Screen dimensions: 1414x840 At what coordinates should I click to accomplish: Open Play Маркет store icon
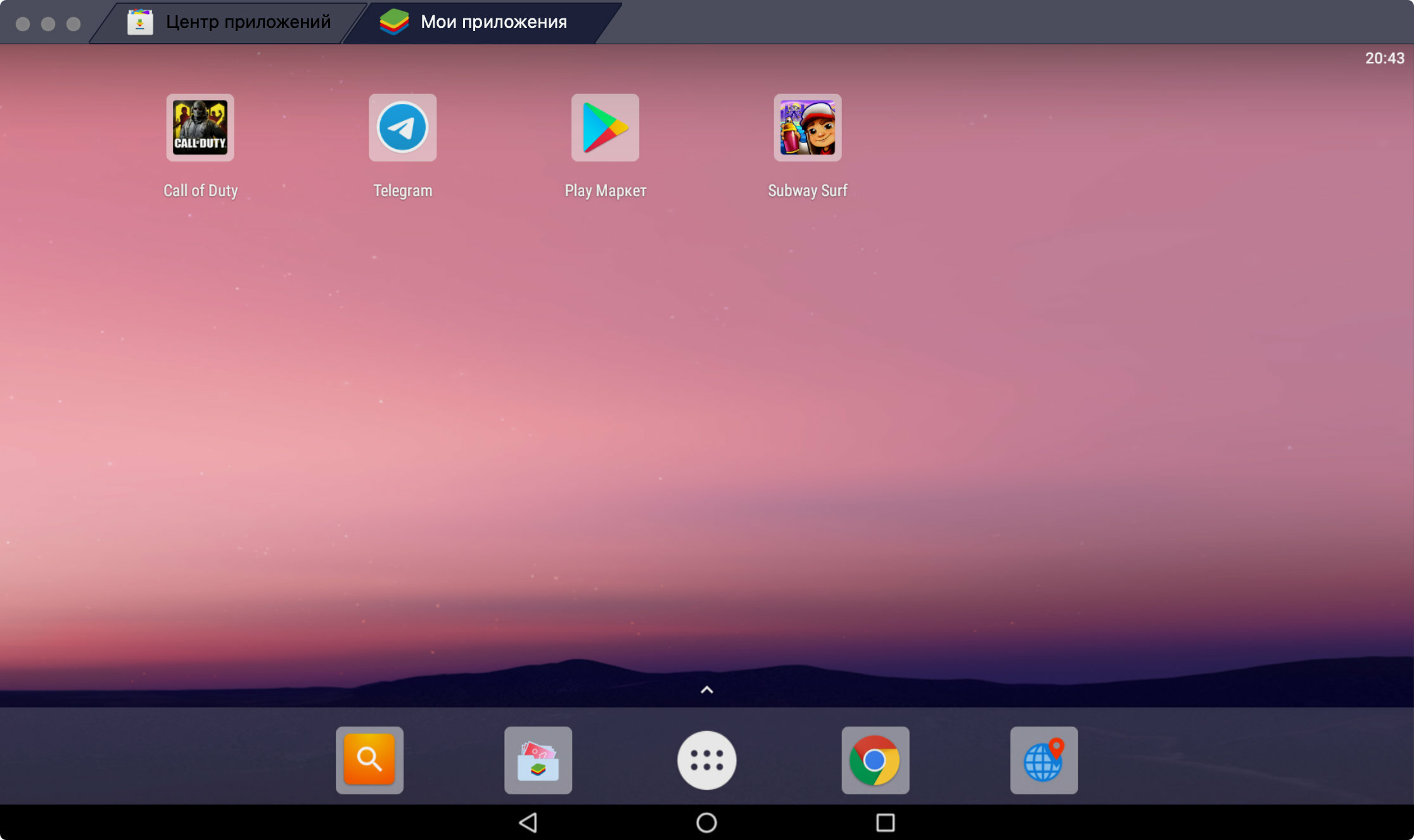click(x=605, y=127)
